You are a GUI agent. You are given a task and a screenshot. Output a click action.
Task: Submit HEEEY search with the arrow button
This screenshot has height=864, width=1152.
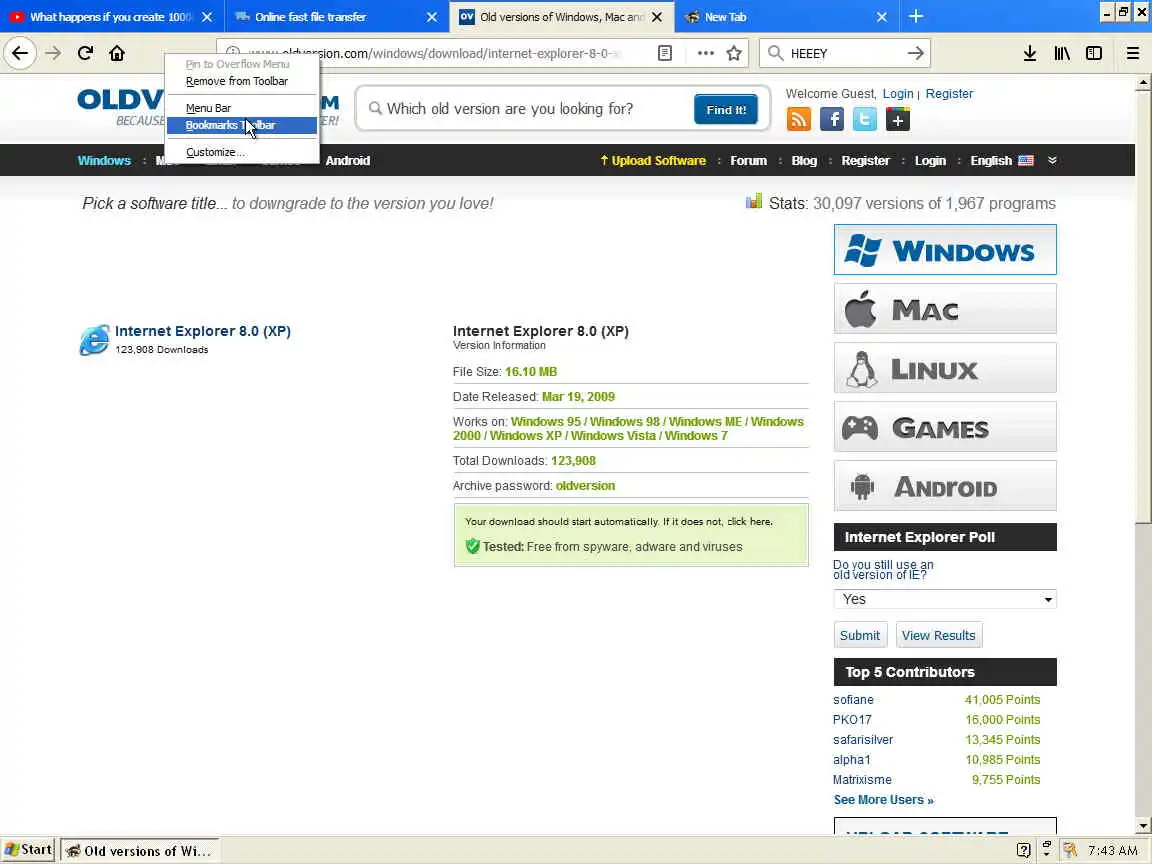(915, 53)
